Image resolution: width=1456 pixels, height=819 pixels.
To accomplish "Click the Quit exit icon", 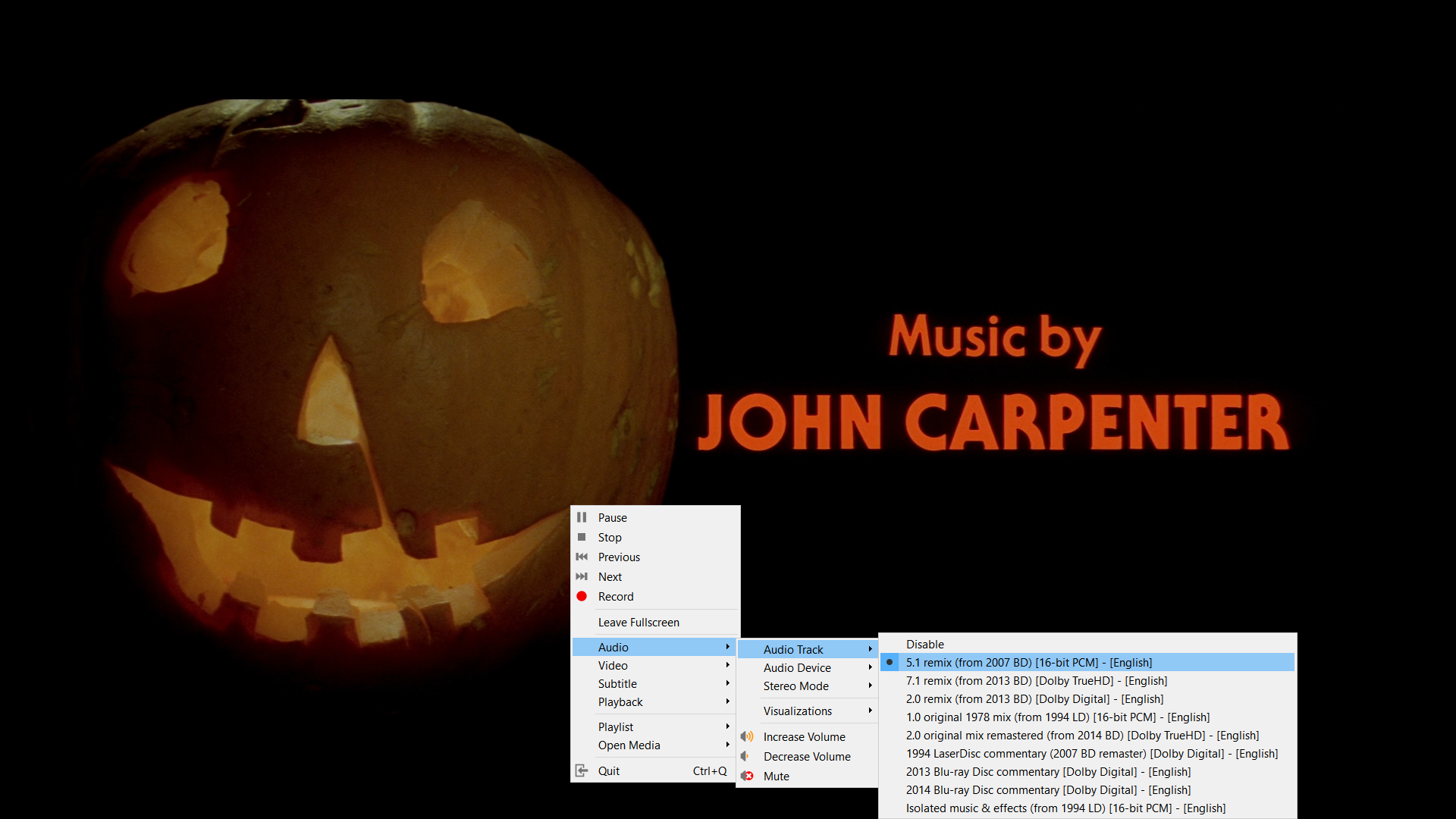I will coord(582,770).
